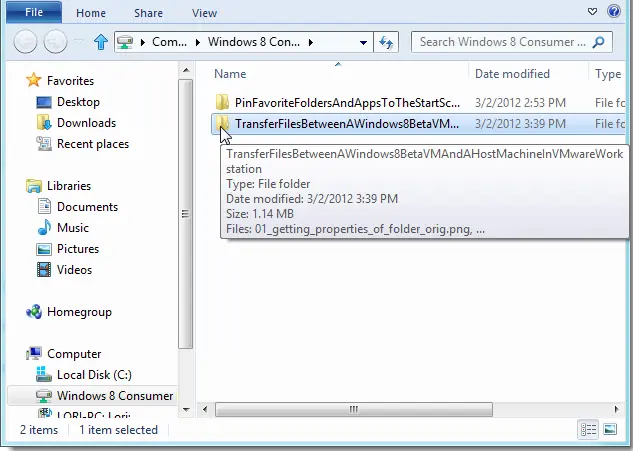The image size is (633, 451).
Task: Open Computer in navigation pane
Action: pos(74,354)
